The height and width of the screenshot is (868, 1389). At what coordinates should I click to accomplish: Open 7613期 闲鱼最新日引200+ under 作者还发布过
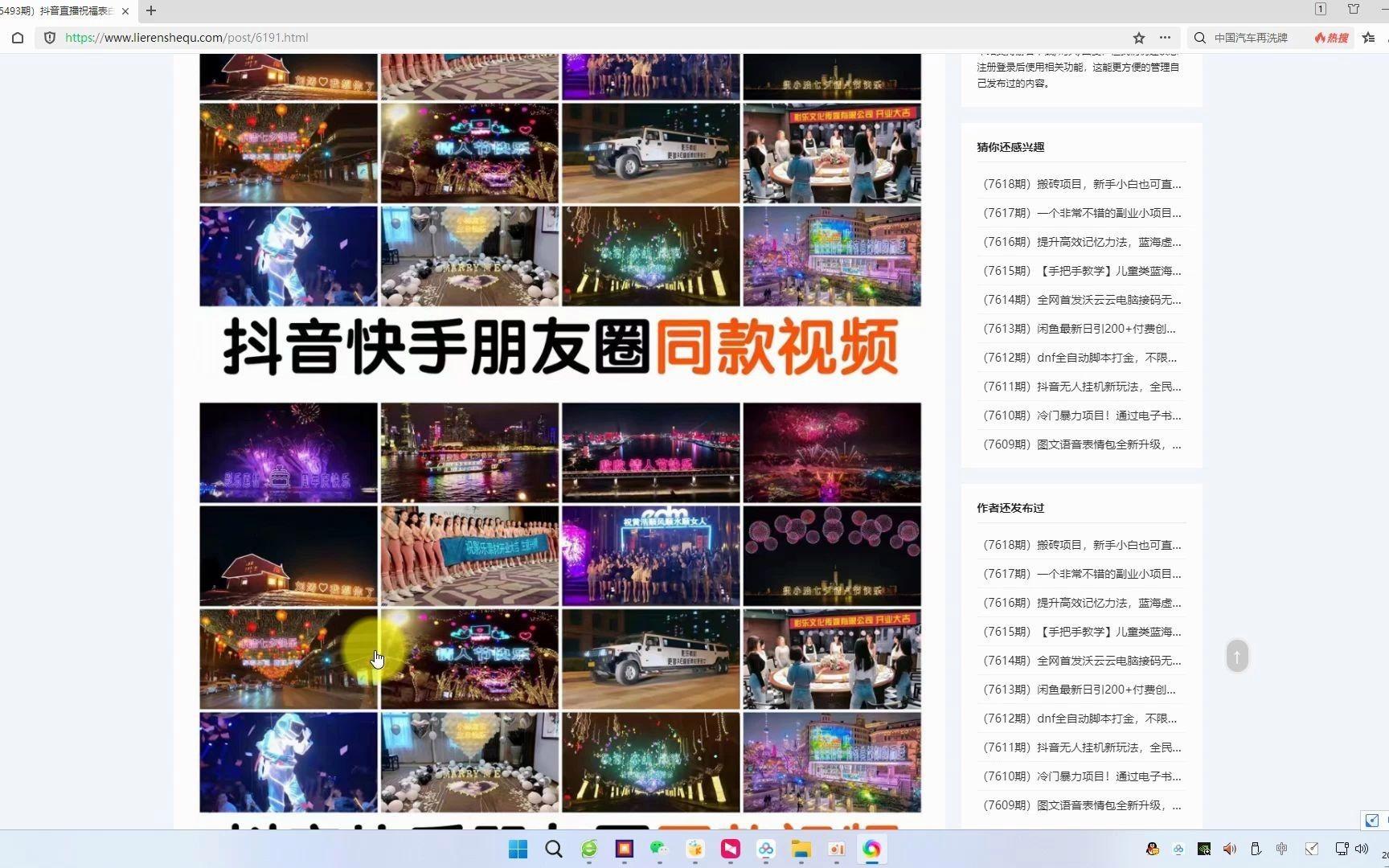1080,690
